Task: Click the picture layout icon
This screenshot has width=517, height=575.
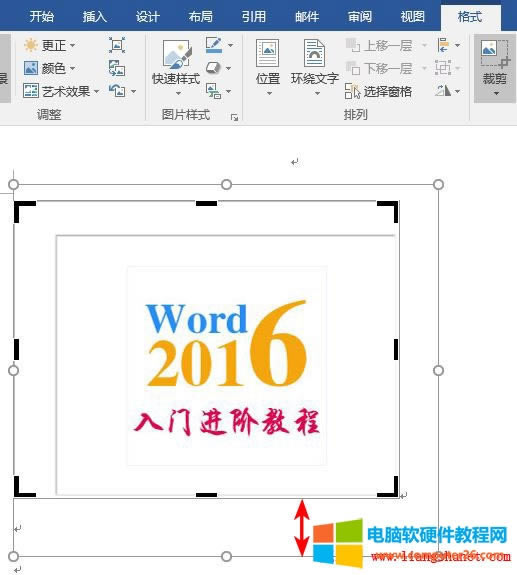Action: [x=213, y=91]
